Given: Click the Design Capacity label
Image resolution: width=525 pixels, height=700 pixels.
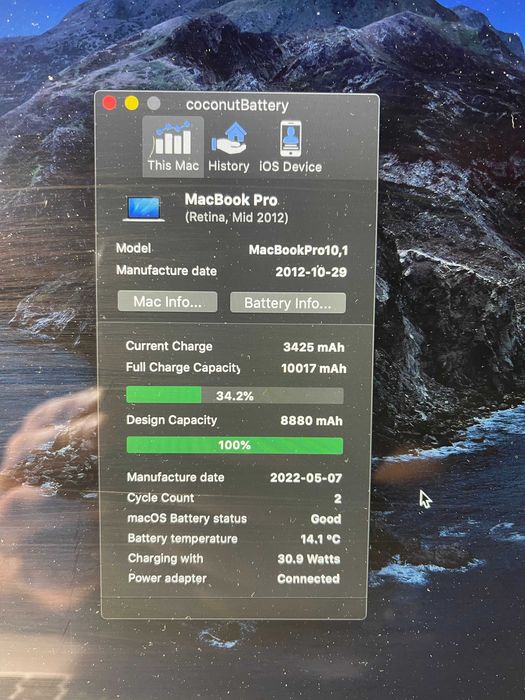Looking at the screenshot, I should [x=172, y=420].
